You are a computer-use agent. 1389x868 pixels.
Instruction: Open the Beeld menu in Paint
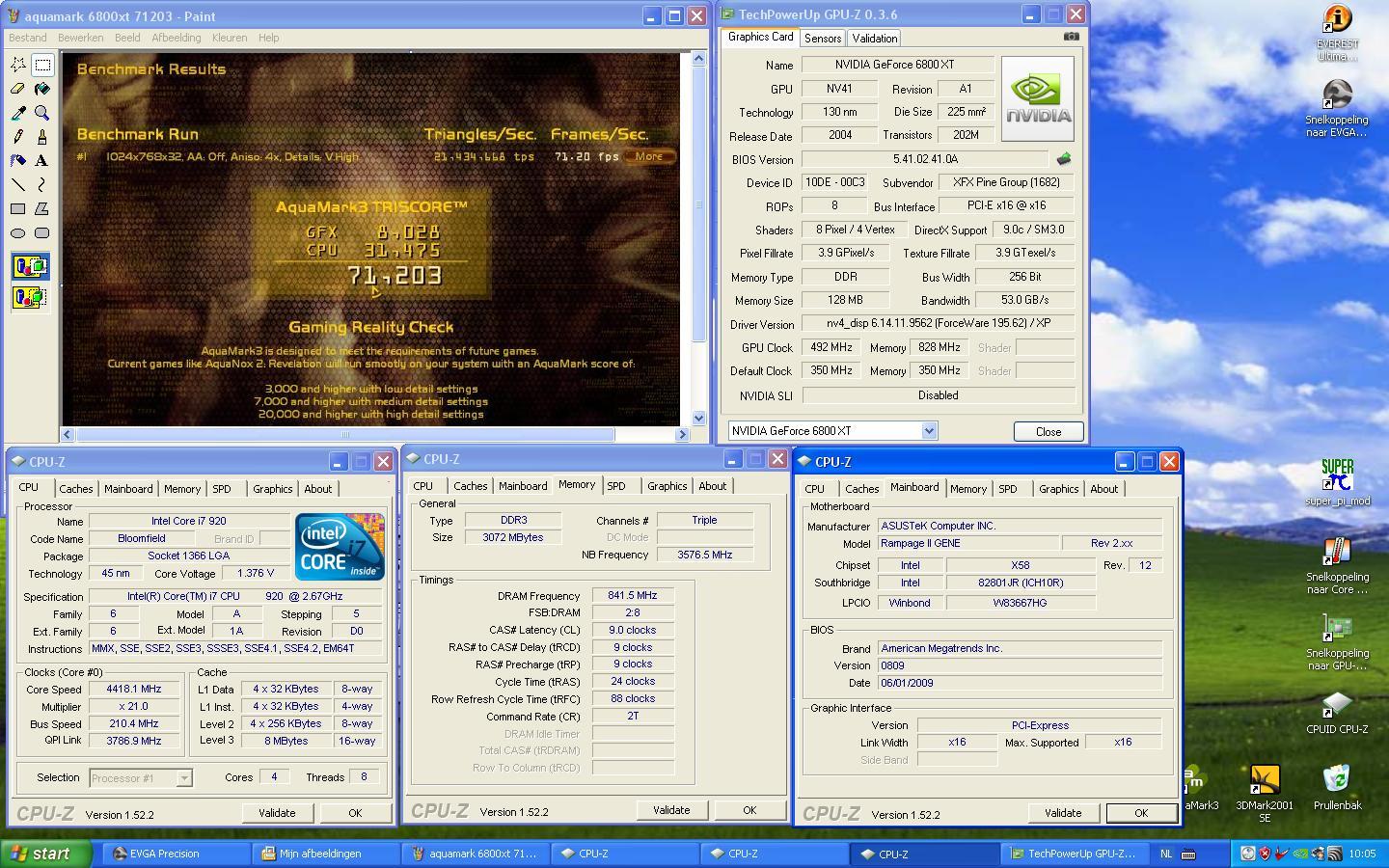click(127, 38)
